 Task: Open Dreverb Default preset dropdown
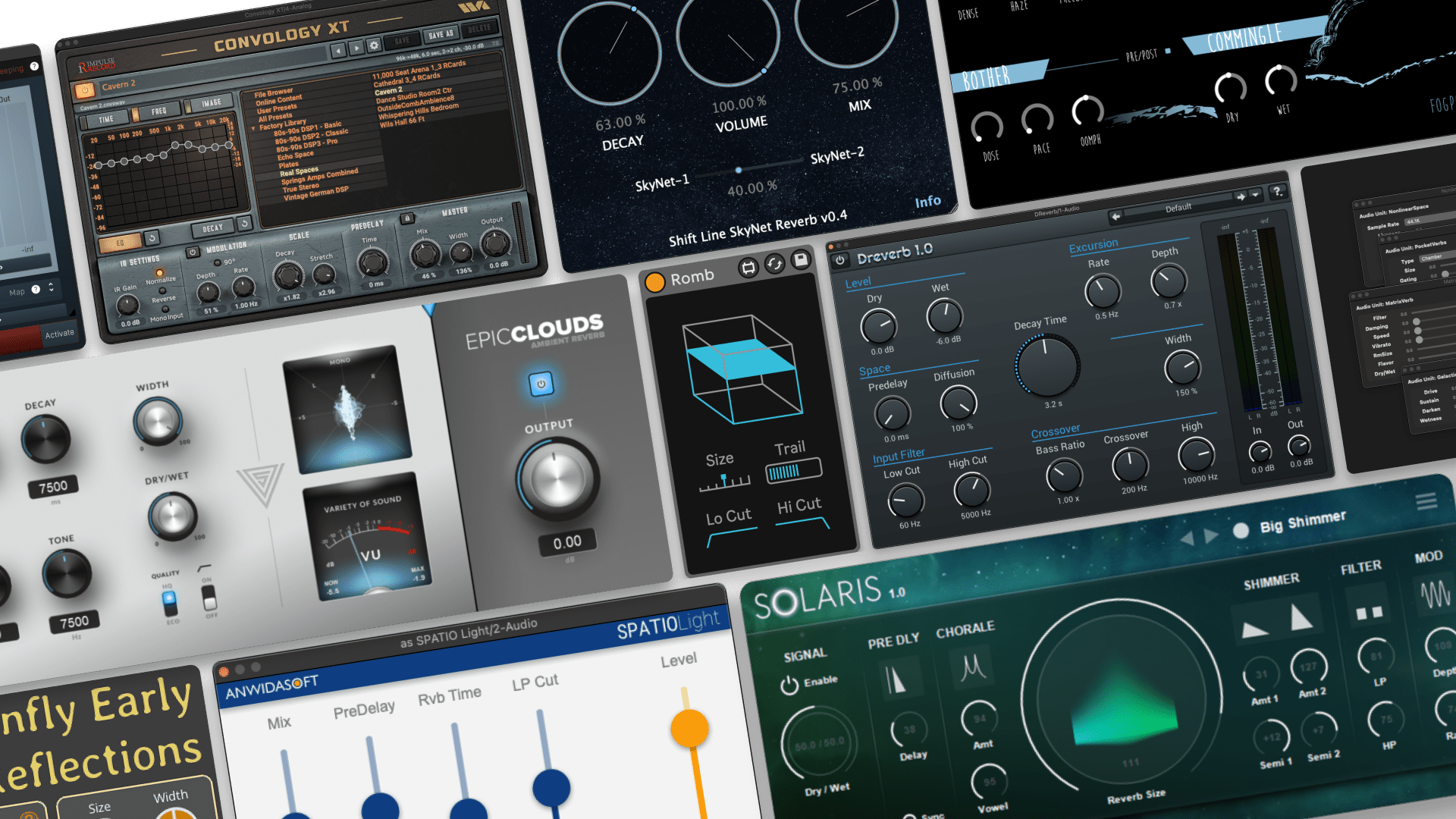(x=1255, y=195)
